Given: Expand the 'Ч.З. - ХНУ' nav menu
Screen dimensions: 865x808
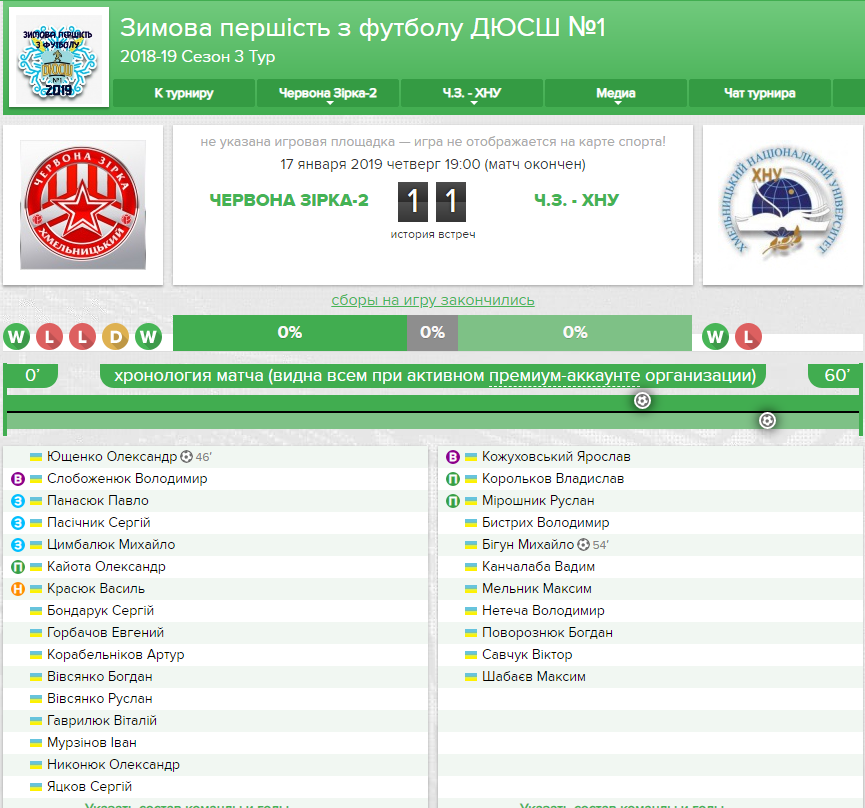Looking at the screenshot, I should [472, 93].
